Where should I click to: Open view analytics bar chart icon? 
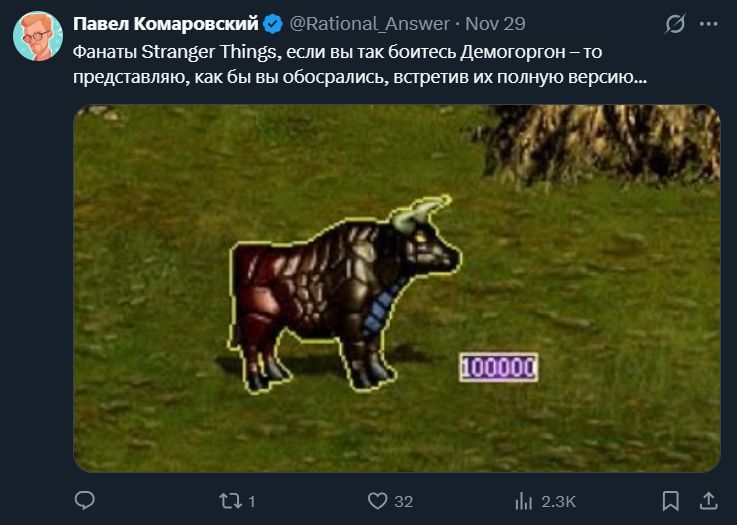click(x=524, y=501)
